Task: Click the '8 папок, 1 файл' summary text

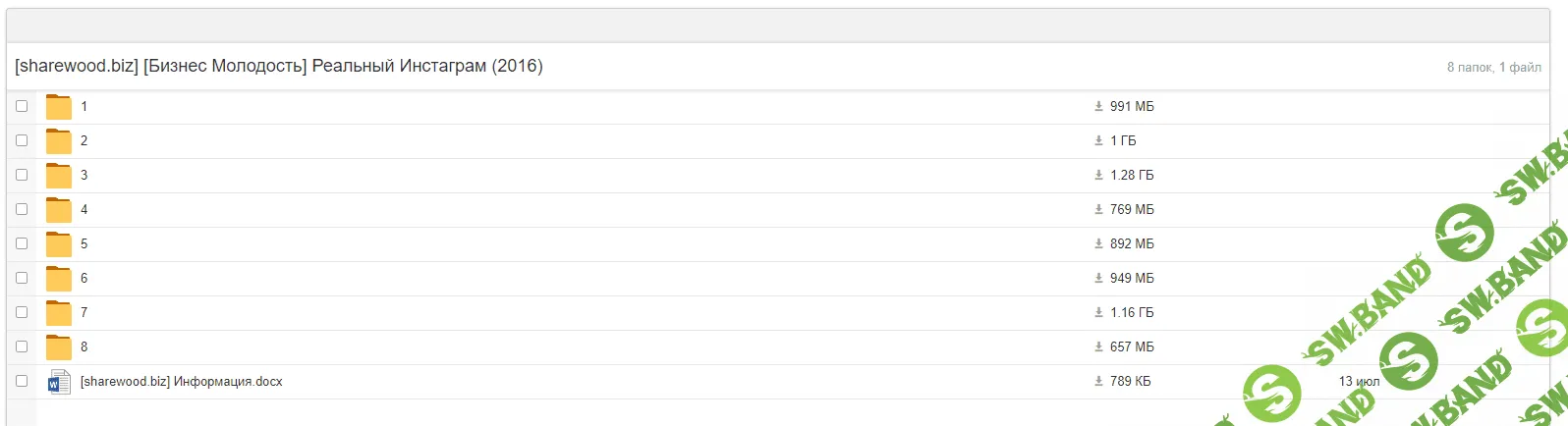Action: pos(1493,67)
